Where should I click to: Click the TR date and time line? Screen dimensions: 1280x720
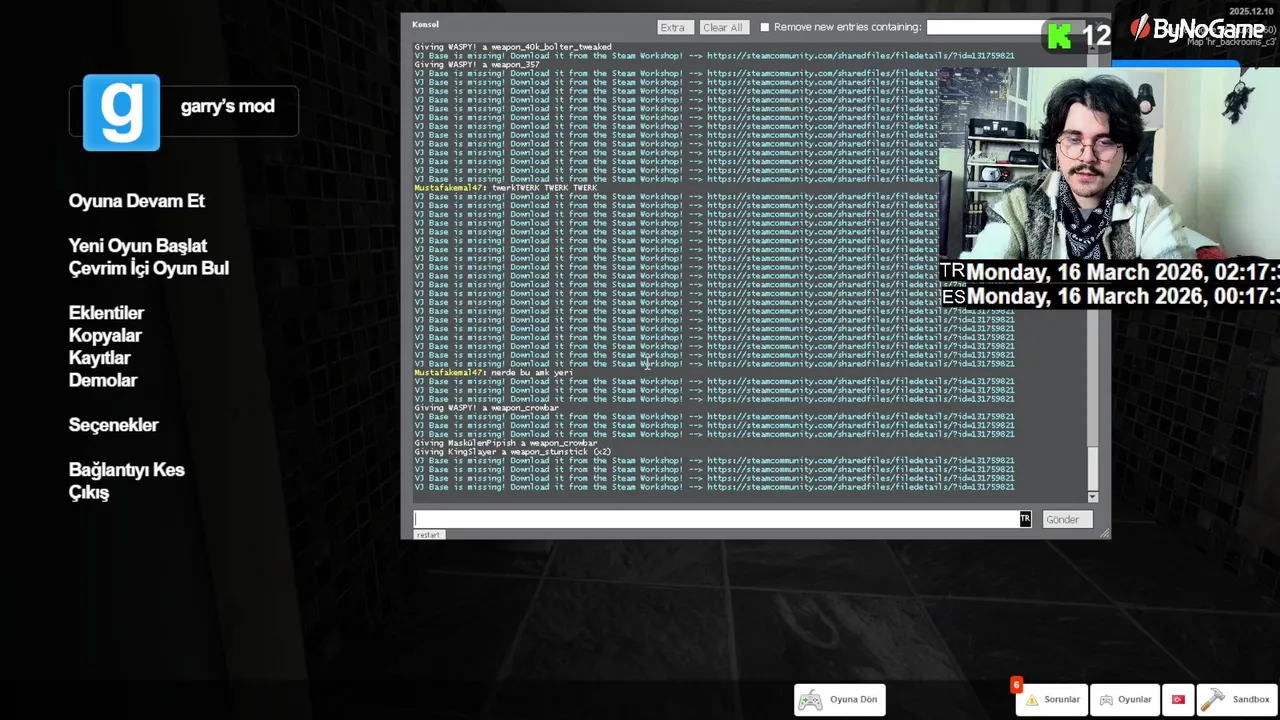pyautogui.click(x=1110, y=272)
